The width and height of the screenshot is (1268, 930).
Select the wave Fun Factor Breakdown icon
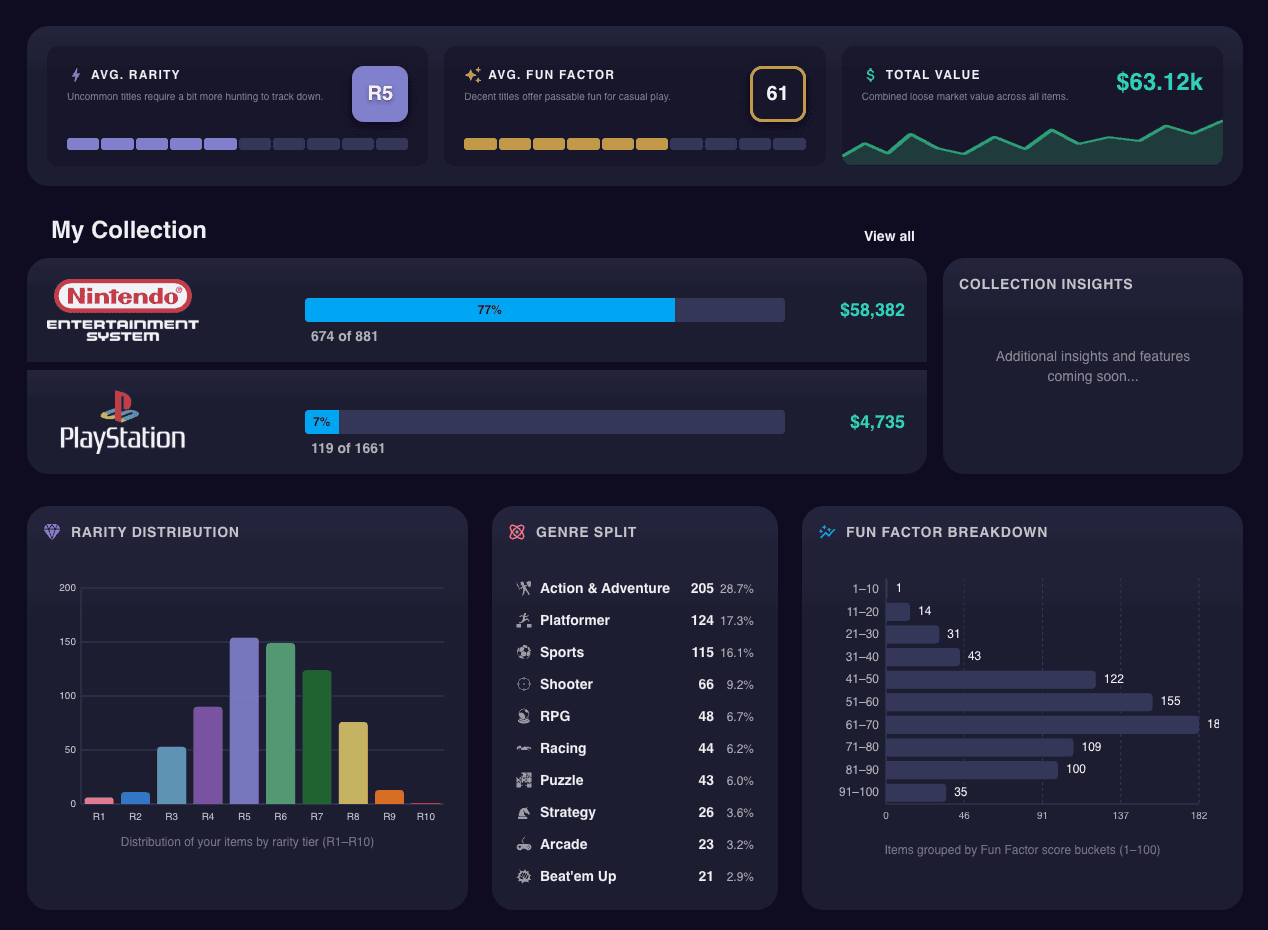[x=826, y=531]
